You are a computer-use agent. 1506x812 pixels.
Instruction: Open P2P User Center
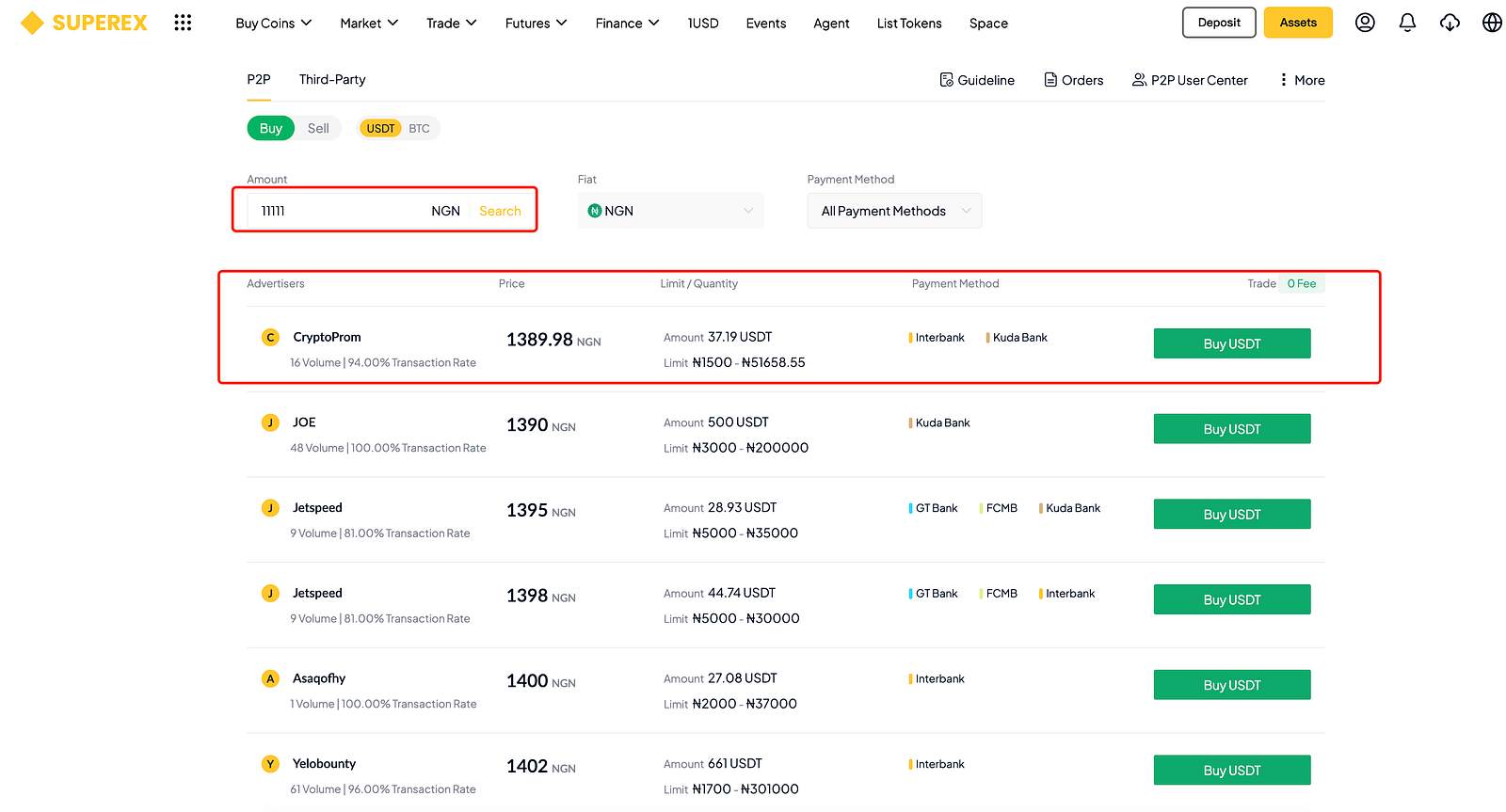coord(1190,80)
